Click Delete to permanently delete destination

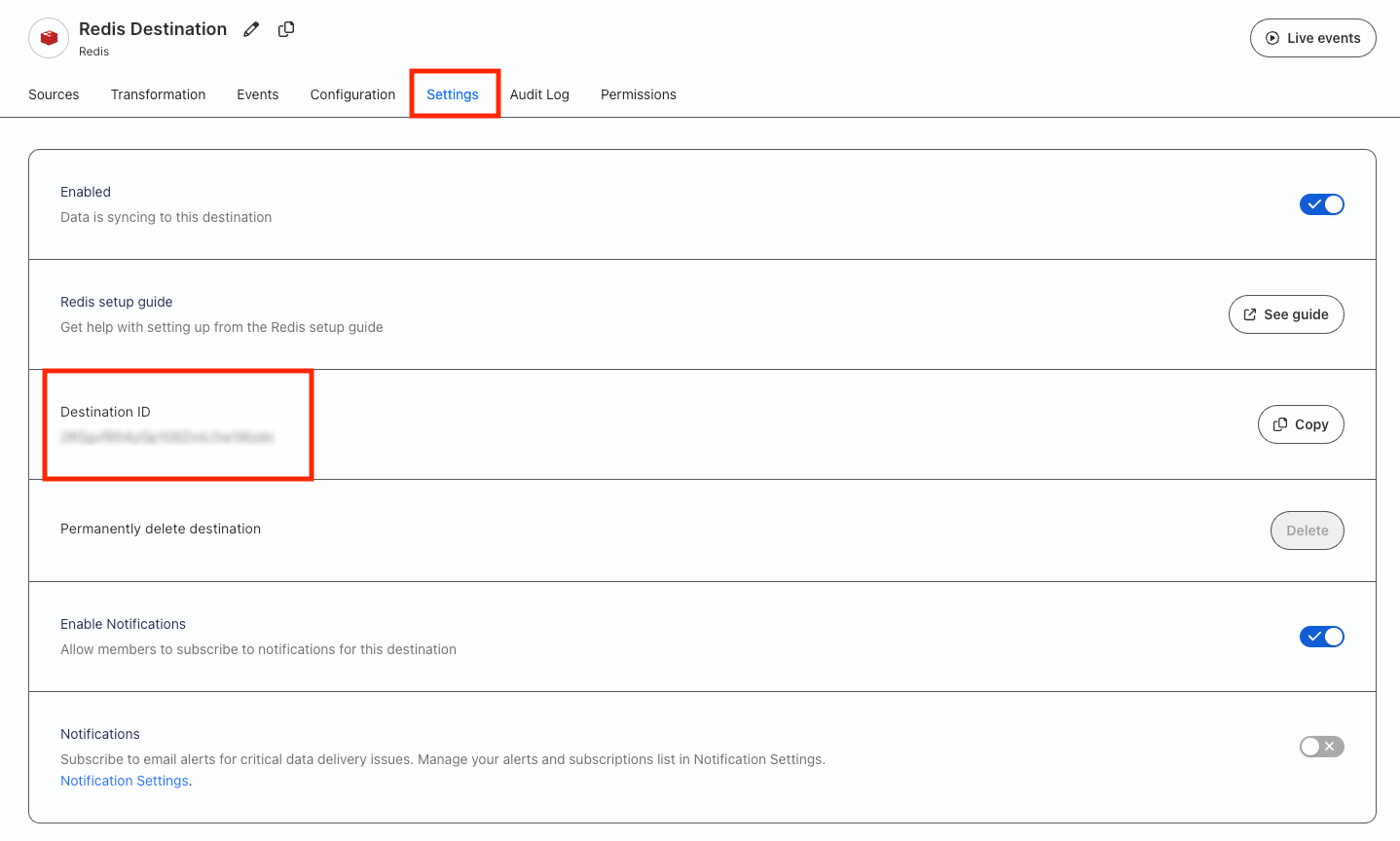1308,530
